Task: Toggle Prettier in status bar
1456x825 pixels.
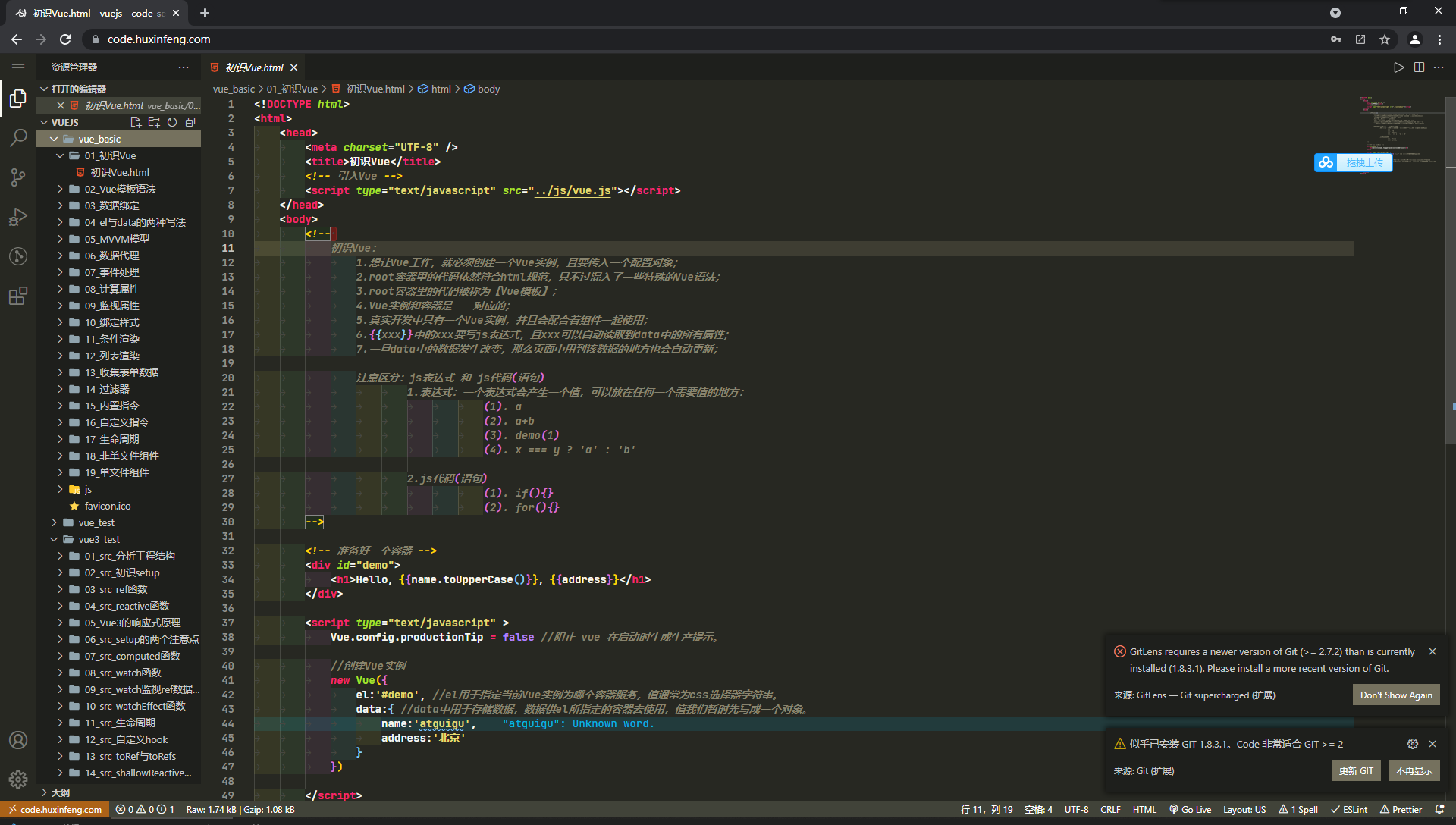Action: pos(1401,810)
